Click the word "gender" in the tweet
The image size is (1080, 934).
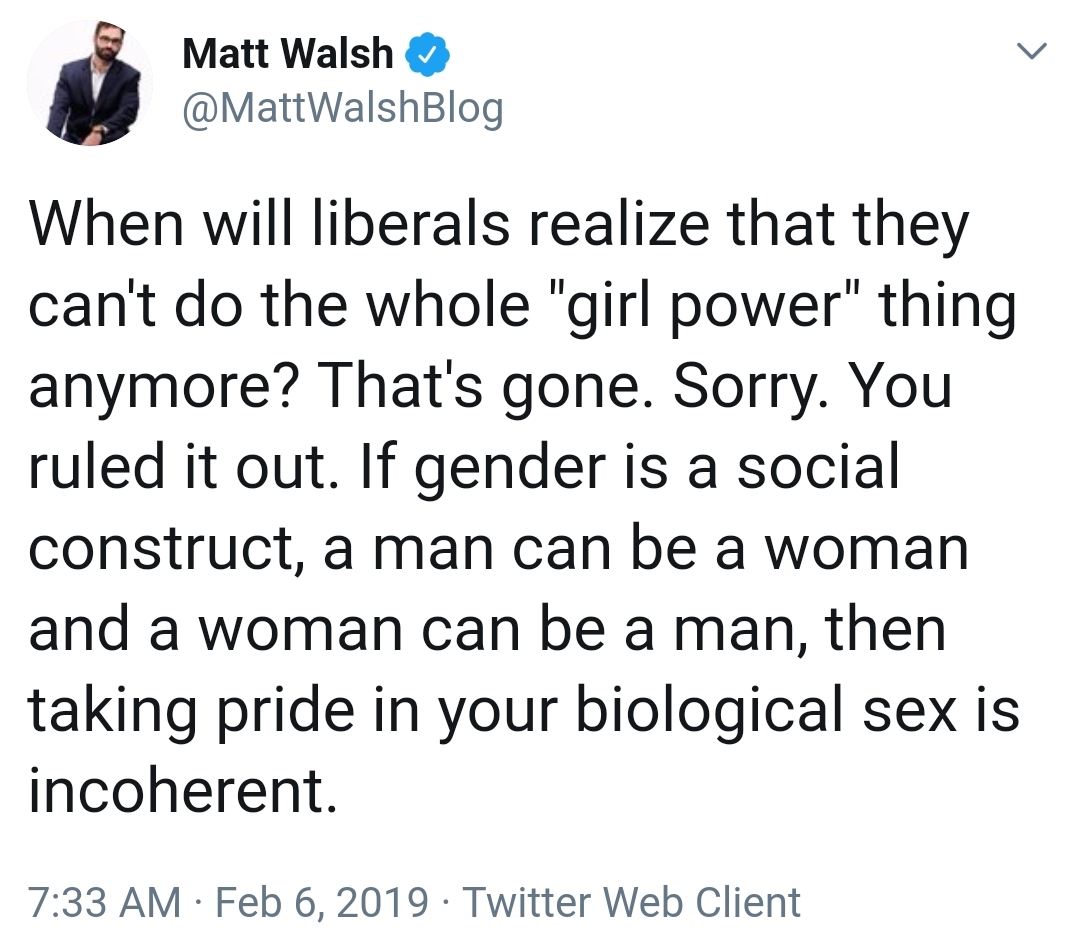tap(510, 466)
